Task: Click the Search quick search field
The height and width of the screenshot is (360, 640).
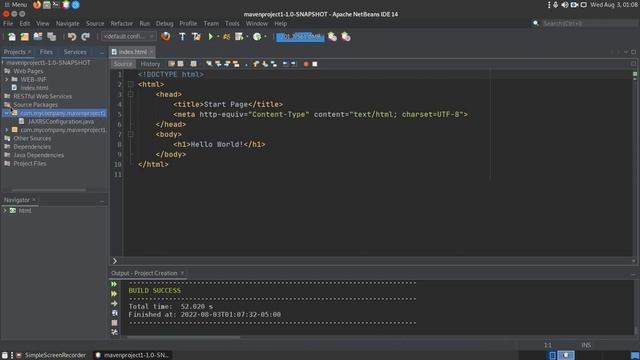Action: click(x=590, y=23)
